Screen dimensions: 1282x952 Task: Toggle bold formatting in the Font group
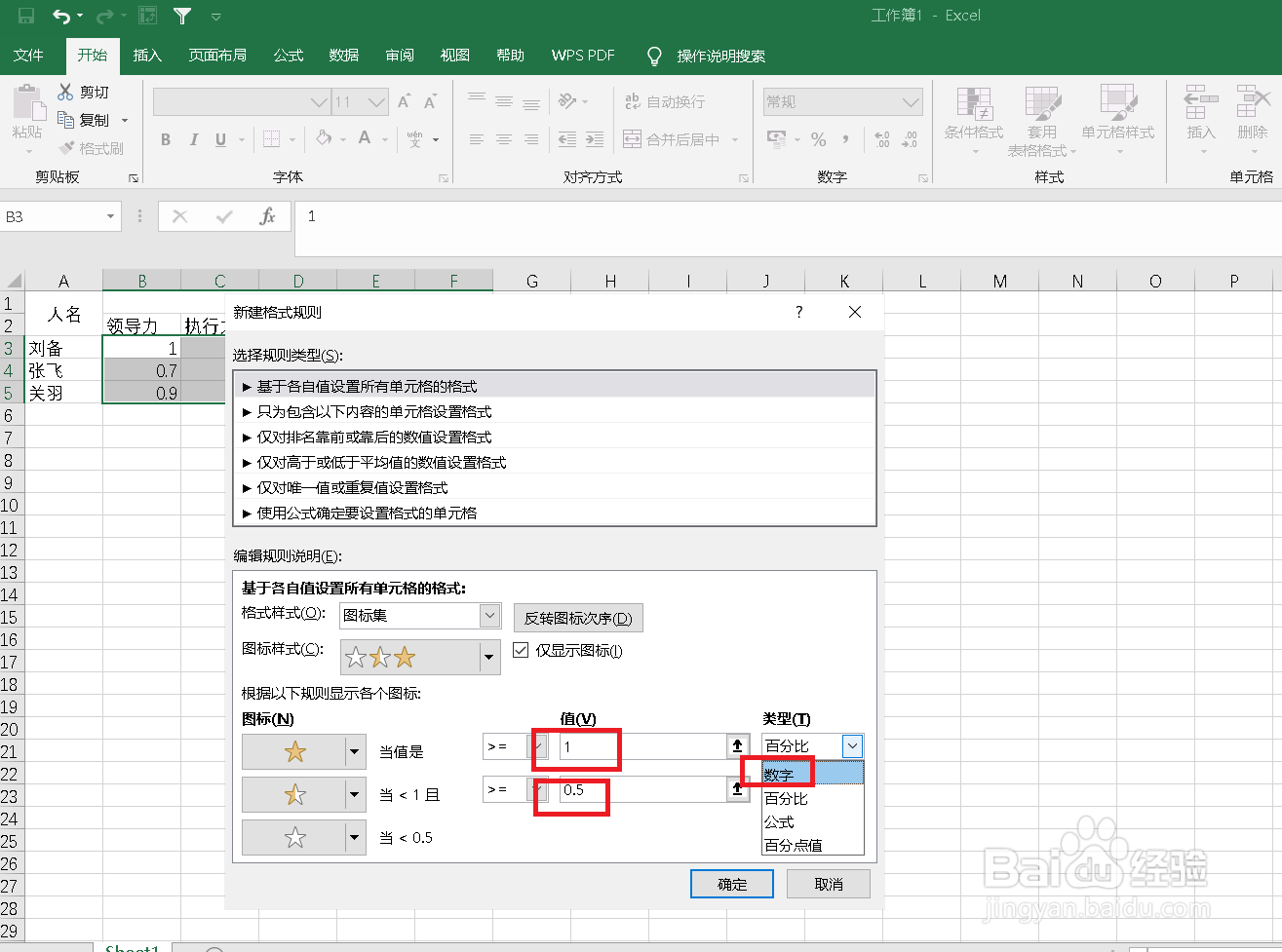click(x=164, y=139)
